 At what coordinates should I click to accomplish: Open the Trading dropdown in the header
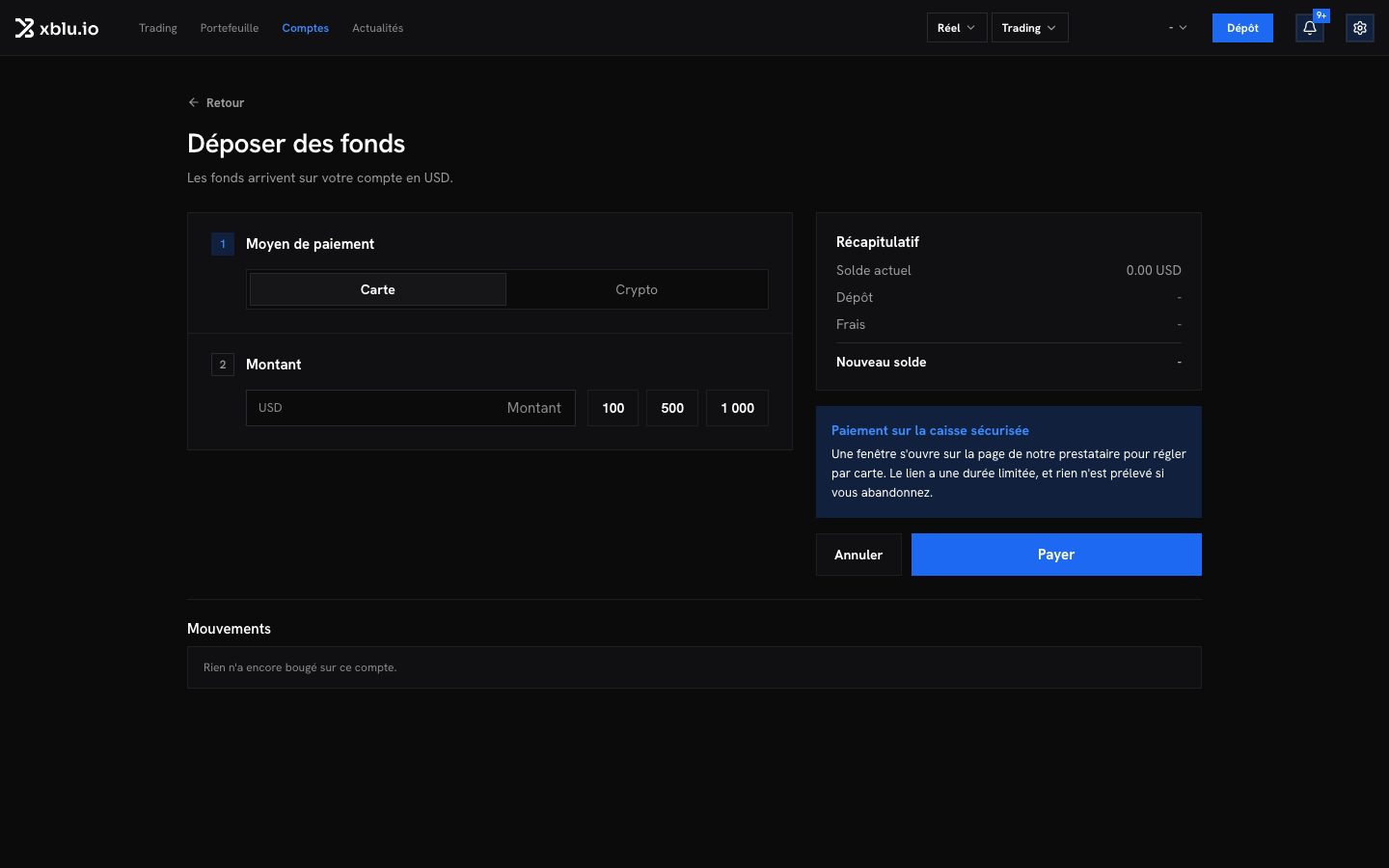tap(1029, 28)
